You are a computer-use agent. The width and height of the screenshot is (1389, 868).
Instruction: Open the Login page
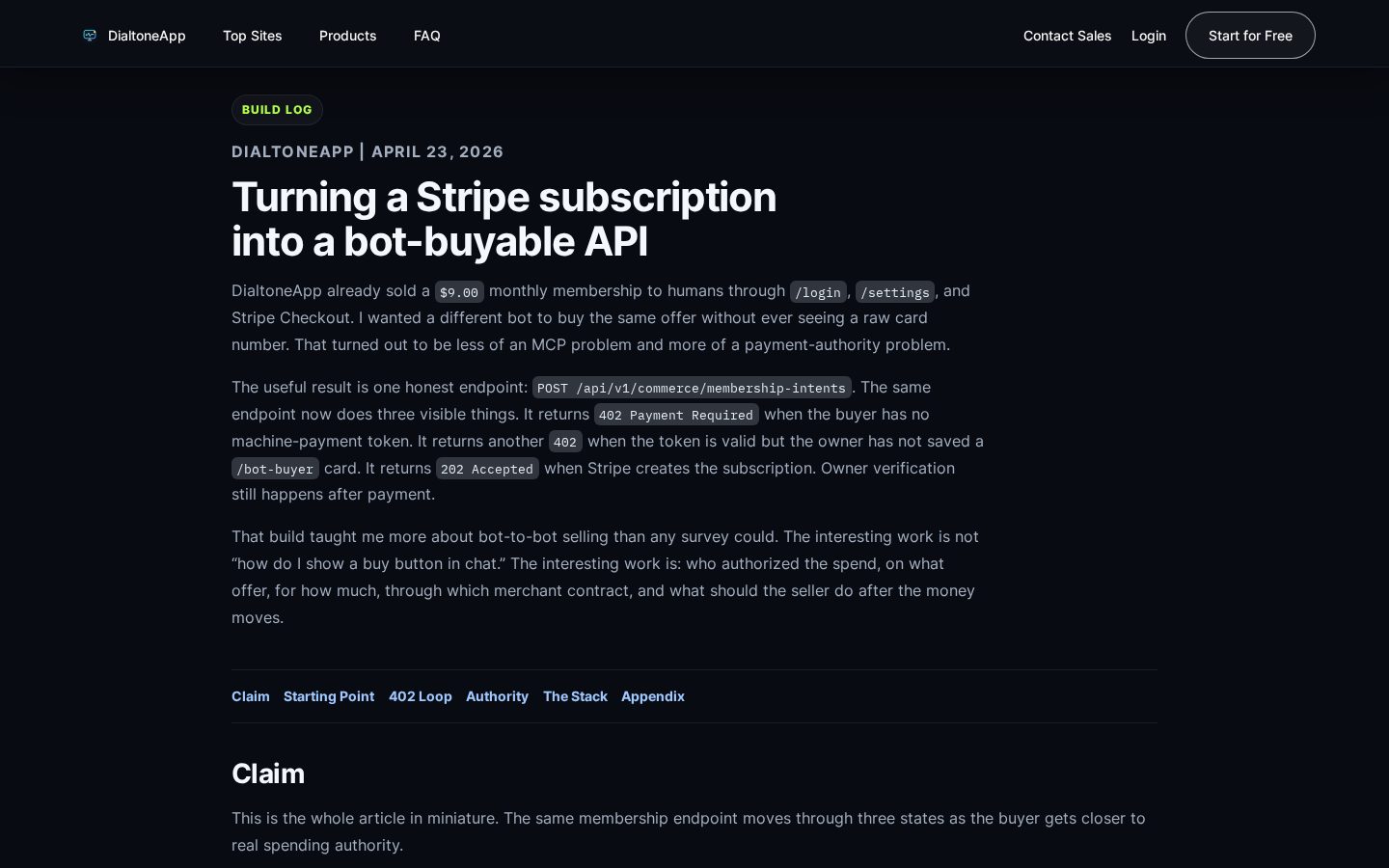[x=1149, y=36]
